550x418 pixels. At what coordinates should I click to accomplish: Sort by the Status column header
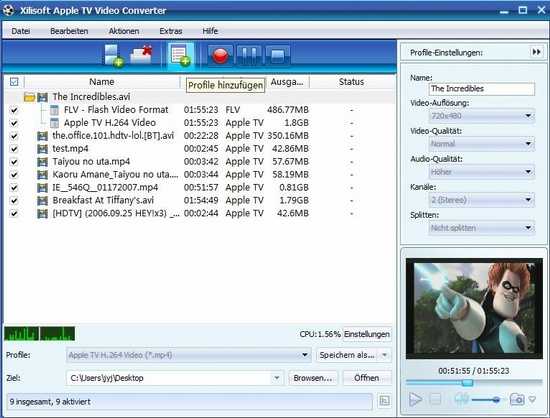[x=351, y=82]
